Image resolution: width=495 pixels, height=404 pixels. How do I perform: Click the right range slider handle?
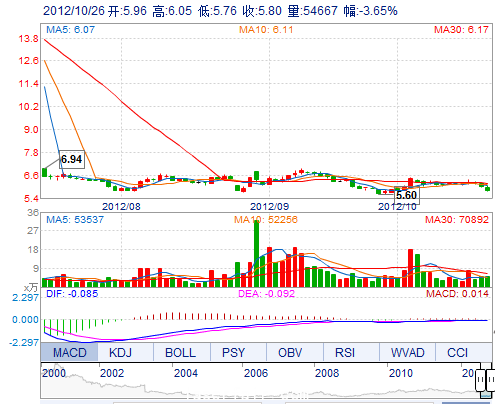point(491,380)
